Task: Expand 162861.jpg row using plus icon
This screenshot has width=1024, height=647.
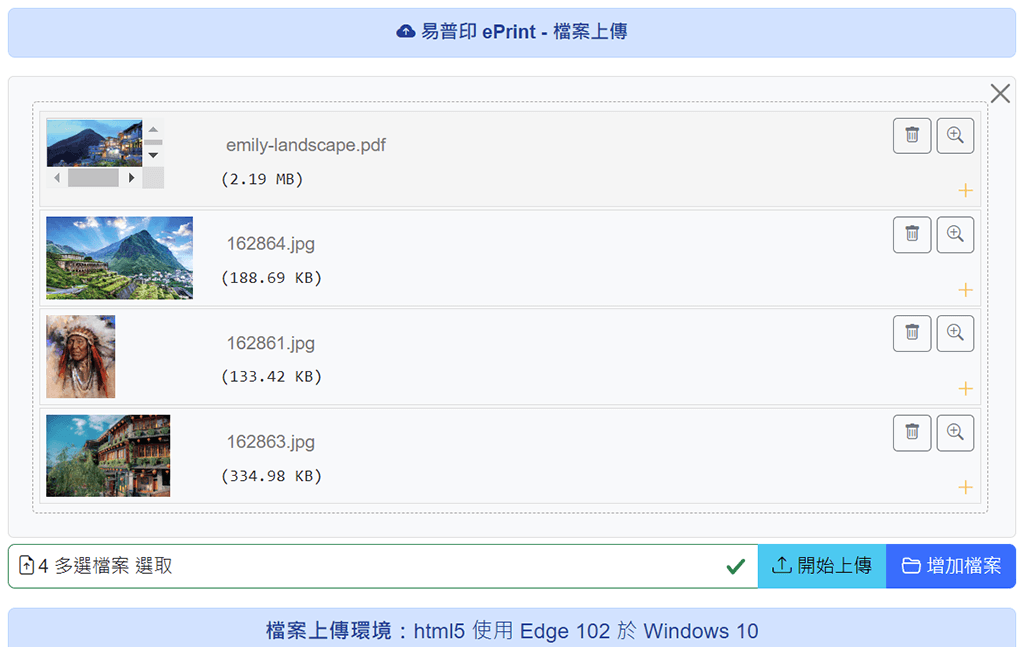Action: pyautogui.click(x=965, y=389)
